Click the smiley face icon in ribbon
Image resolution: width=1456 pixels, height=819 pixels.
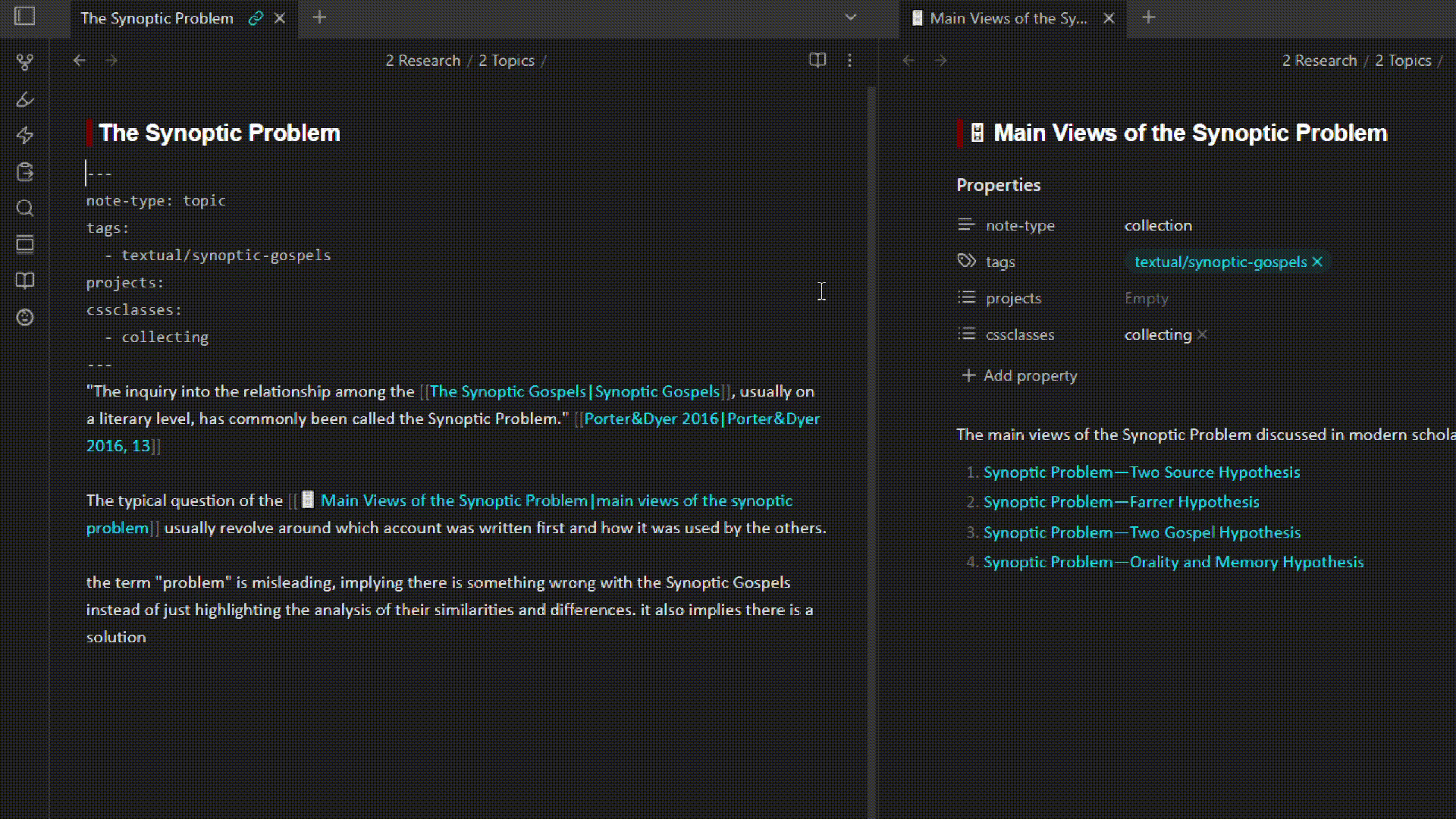pyautogui.click(x=25, y=317)
